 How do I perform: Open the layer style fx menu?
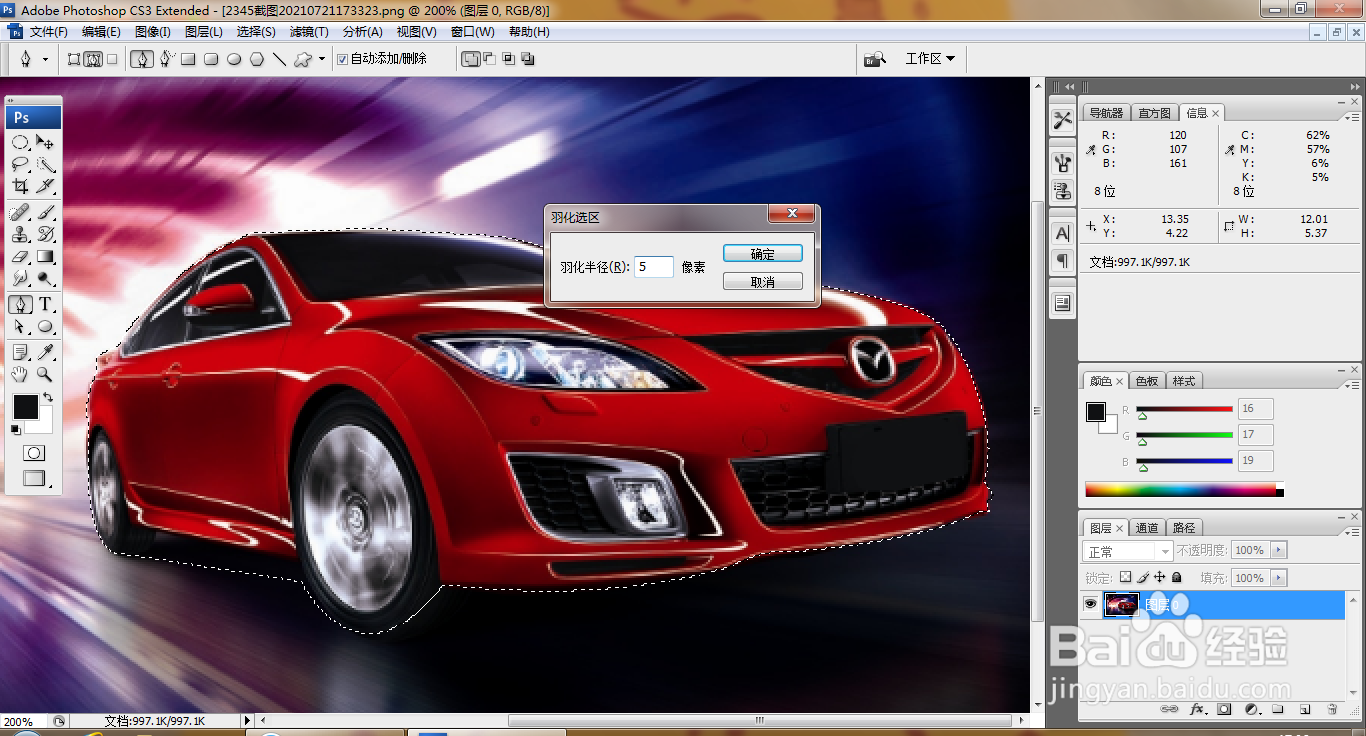(x=1196, y=709)
